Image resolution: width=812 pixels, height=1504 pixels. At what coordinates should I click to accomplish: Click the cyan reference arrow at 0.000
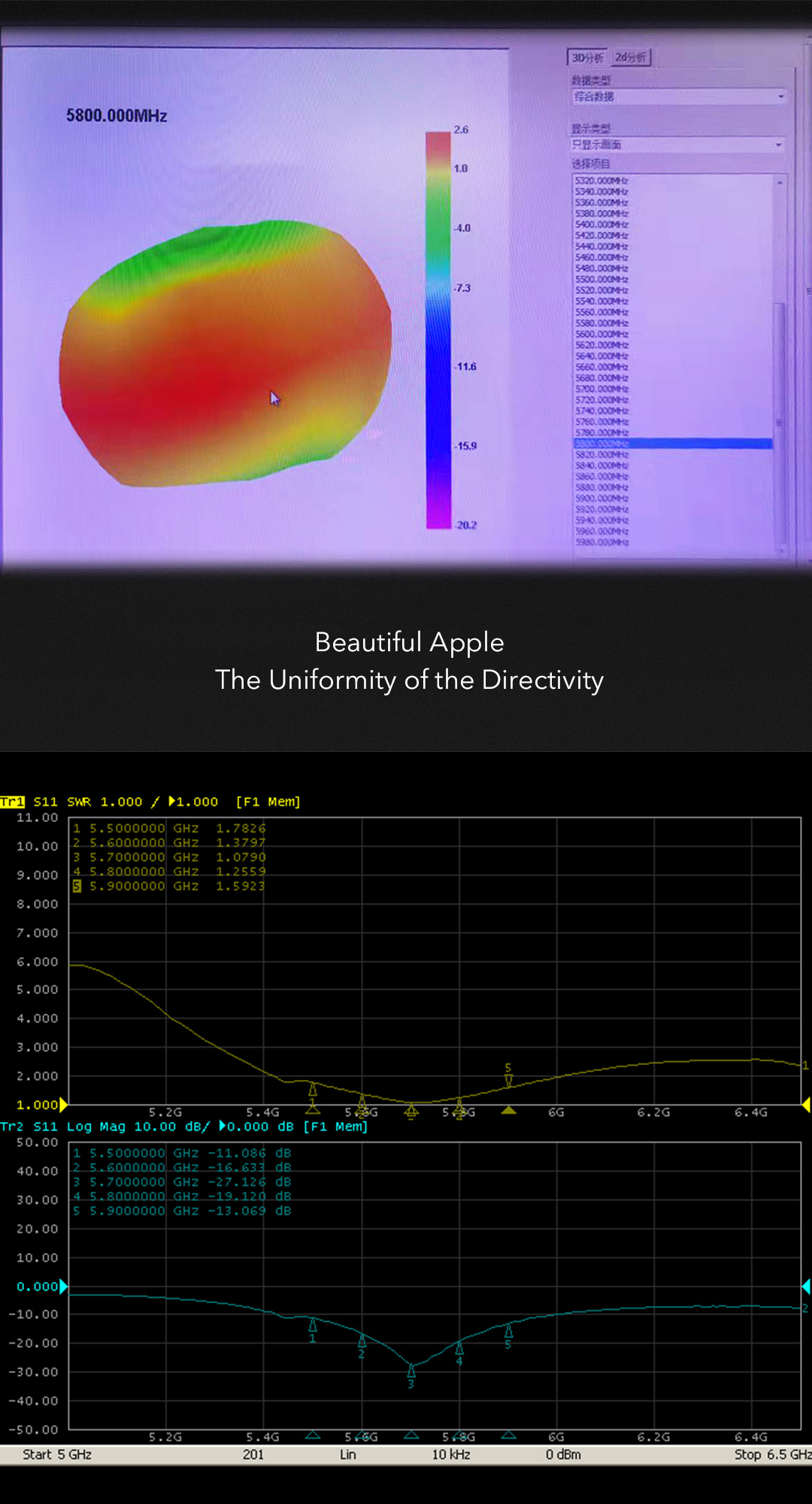tap(64, 1287)
